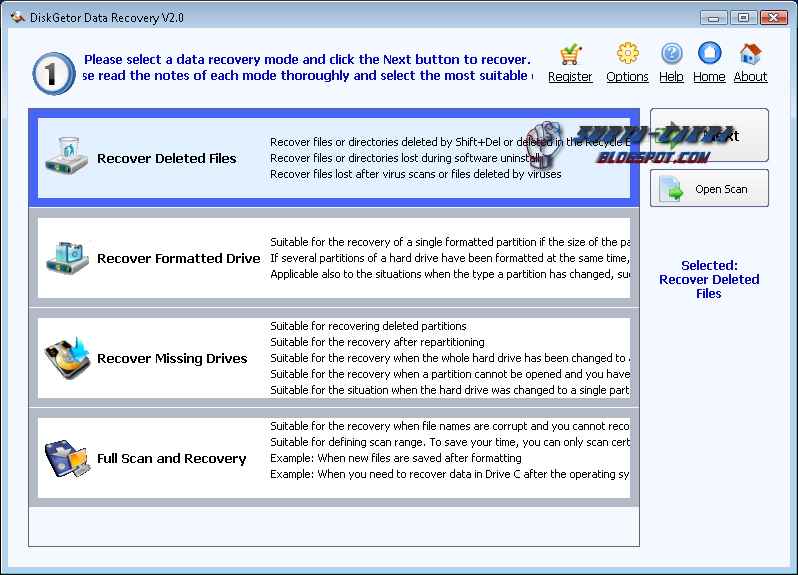Click 'If several partitions of a hard drive' line
The height and width of the screenshot is (575, 798).
pos(450,258)
